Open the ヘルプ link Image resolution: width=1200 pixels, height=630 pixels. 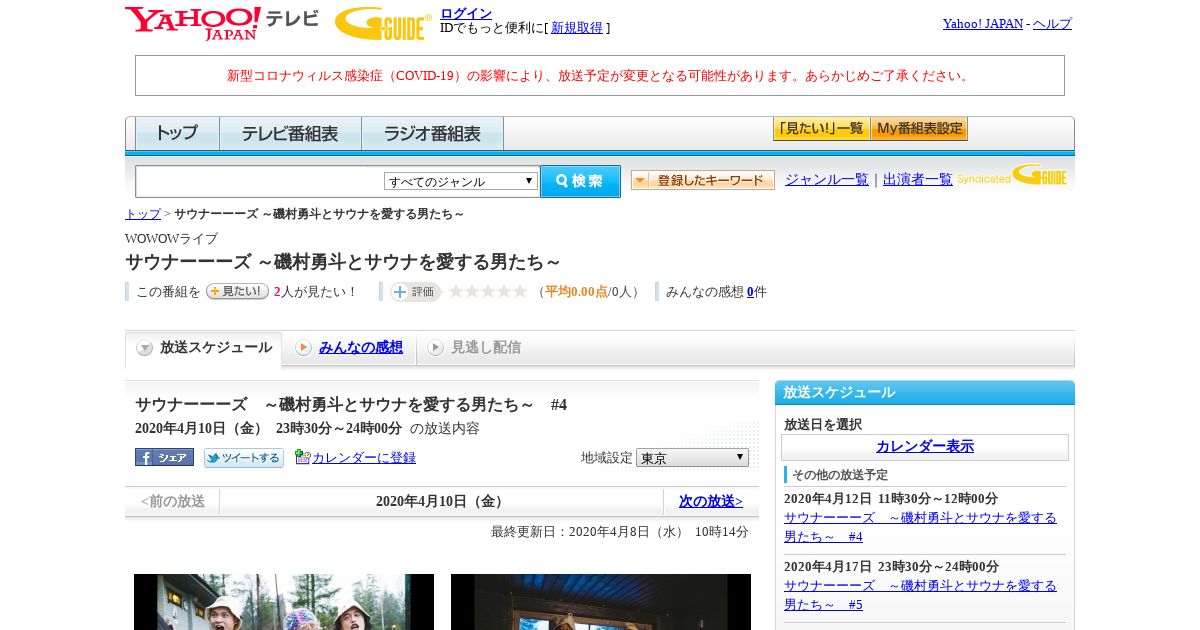pyautogui.click(x=1052, y=23)
